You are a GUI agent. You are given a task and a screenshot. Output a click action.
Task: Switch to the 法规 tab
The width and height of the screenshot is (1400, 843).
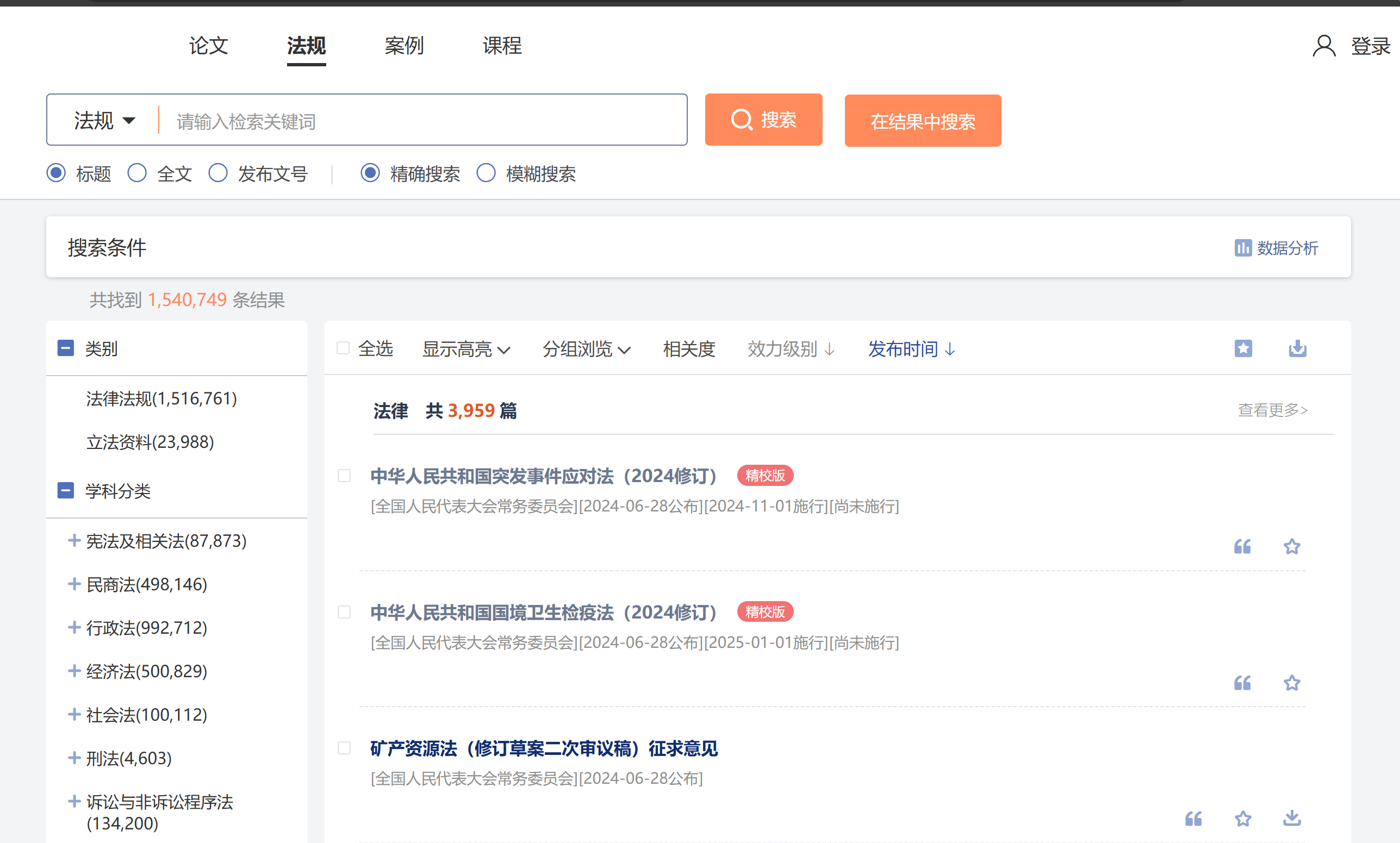click(x=306, y=46)
